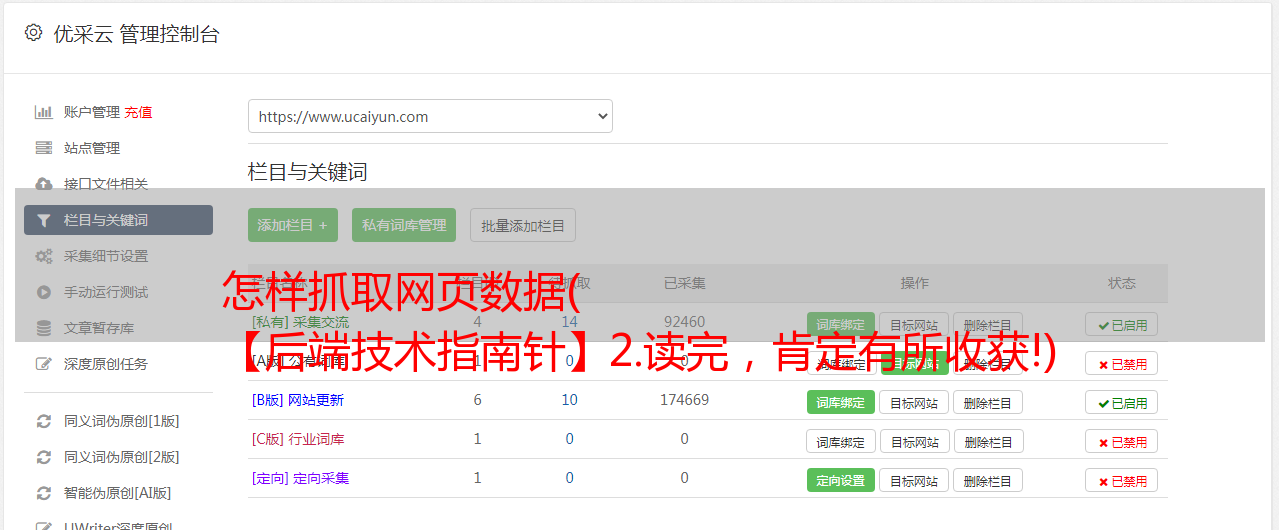The image size is (1279, 530).
Task: Click the database icon for 文章暂存库
Action: tap(43, 328)
